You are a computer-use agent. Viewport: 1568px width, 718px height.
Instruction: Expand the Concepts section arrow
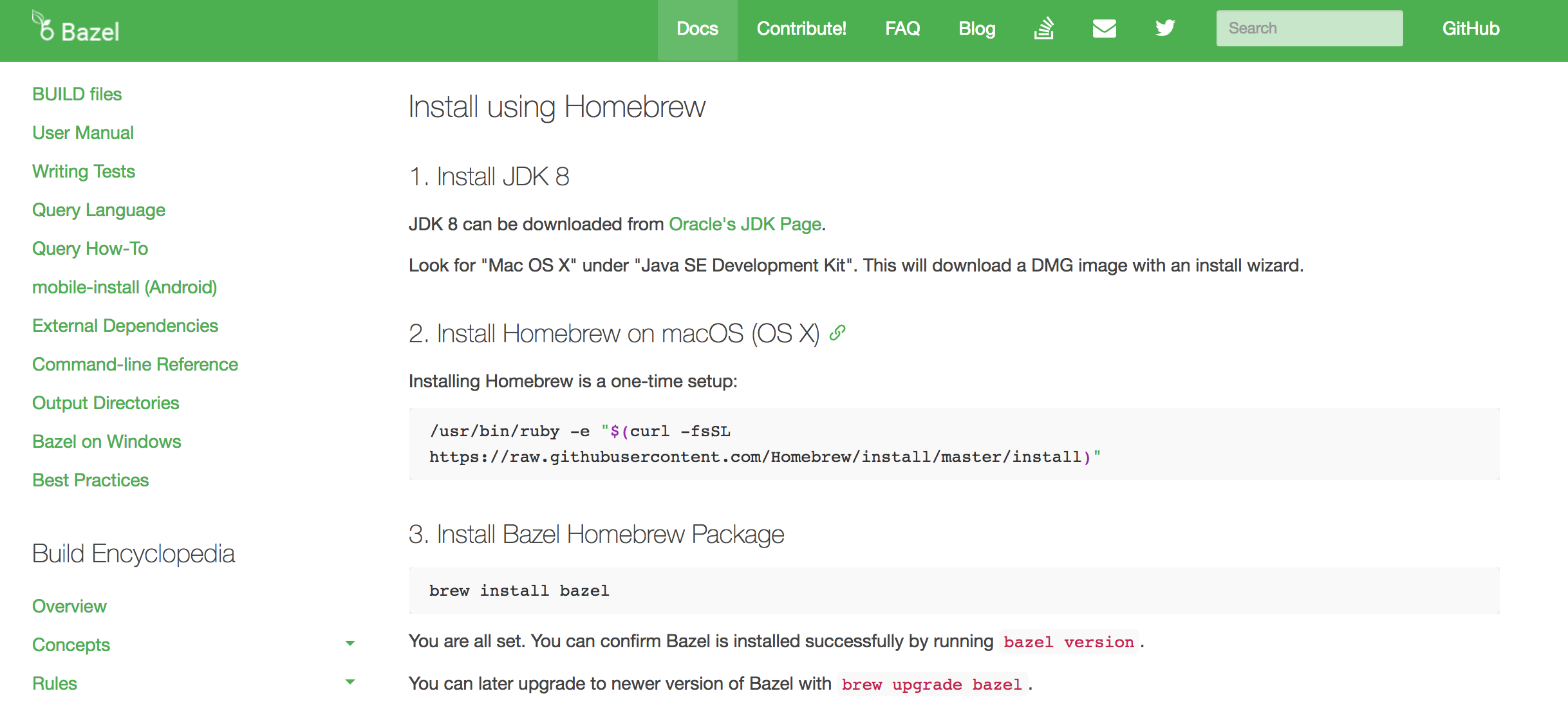(x=350, y=643)
